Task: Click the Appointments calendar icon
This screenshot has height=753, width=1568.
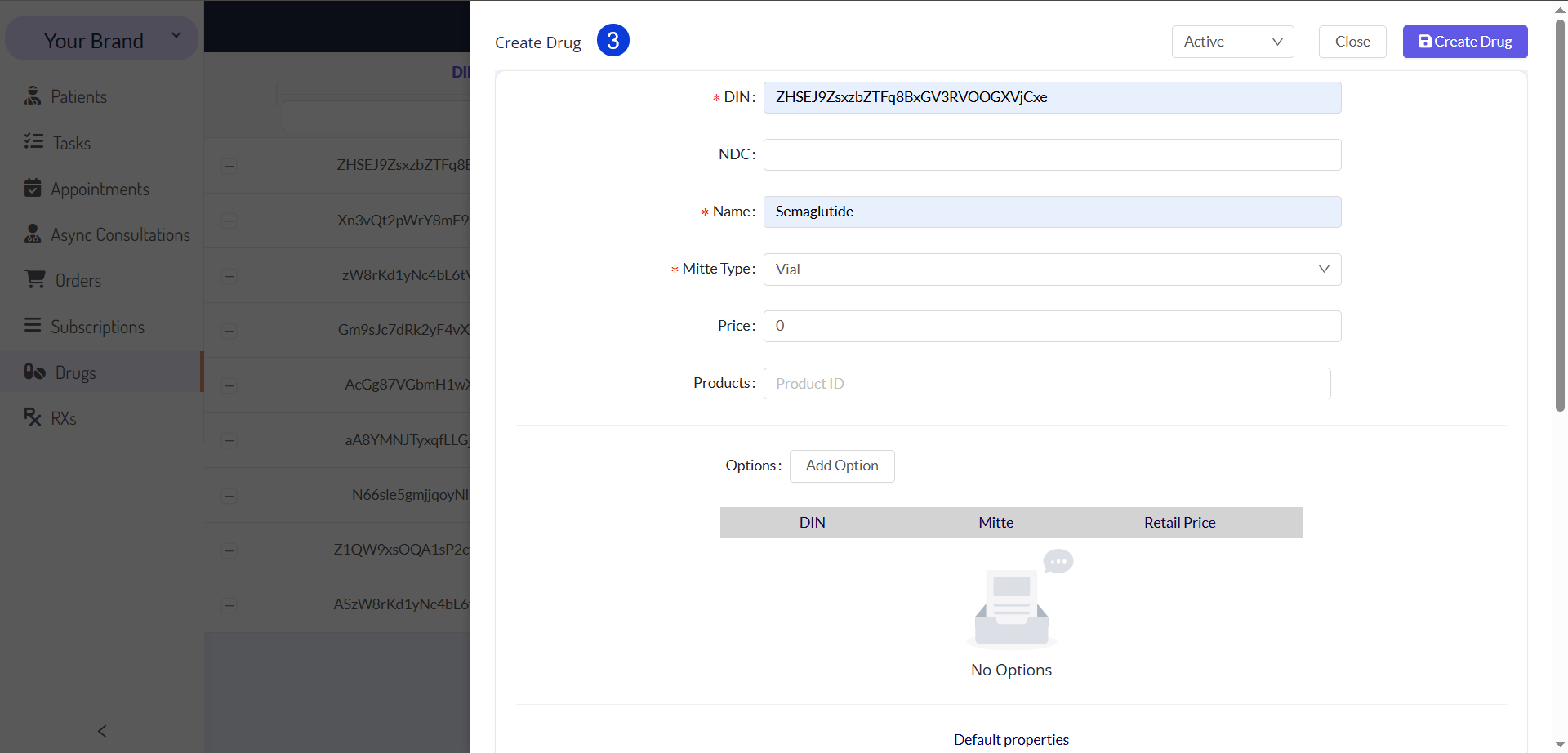Action: click(33, 188)
